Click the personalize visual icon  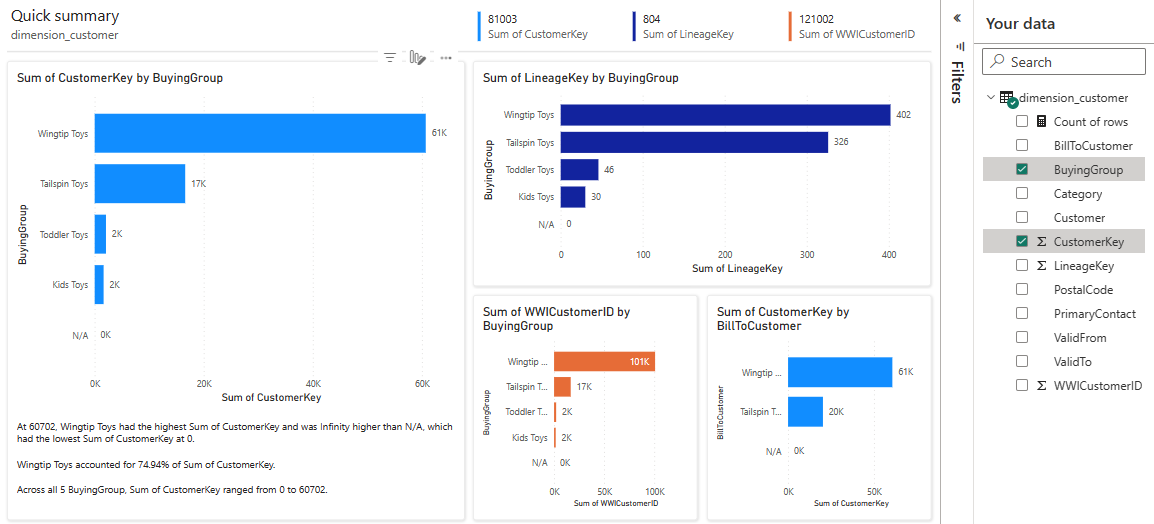[418, 58]
